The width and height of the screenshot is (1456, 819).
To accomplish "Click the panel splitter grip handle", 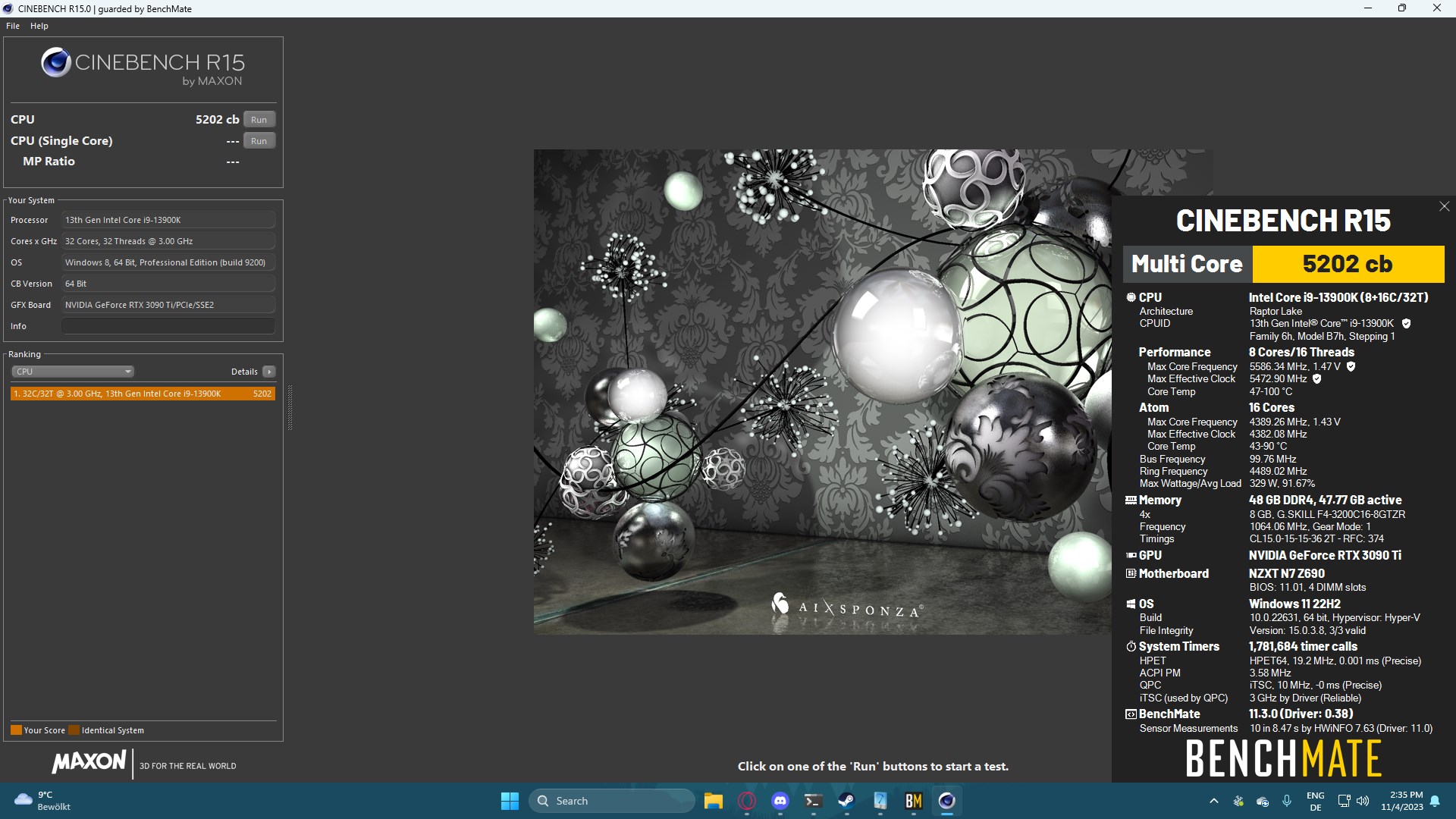I will [x=290, y=408].
